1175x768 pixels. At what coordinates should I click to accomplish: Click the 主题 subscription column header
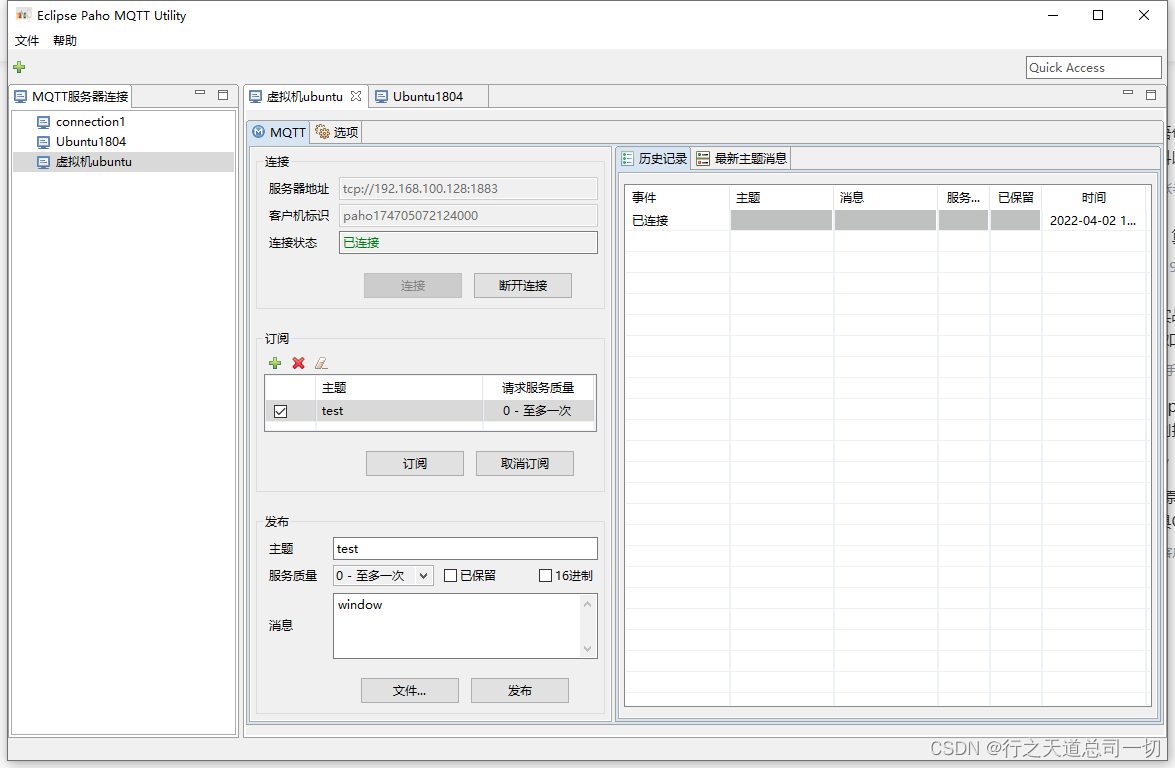point(400,388)
